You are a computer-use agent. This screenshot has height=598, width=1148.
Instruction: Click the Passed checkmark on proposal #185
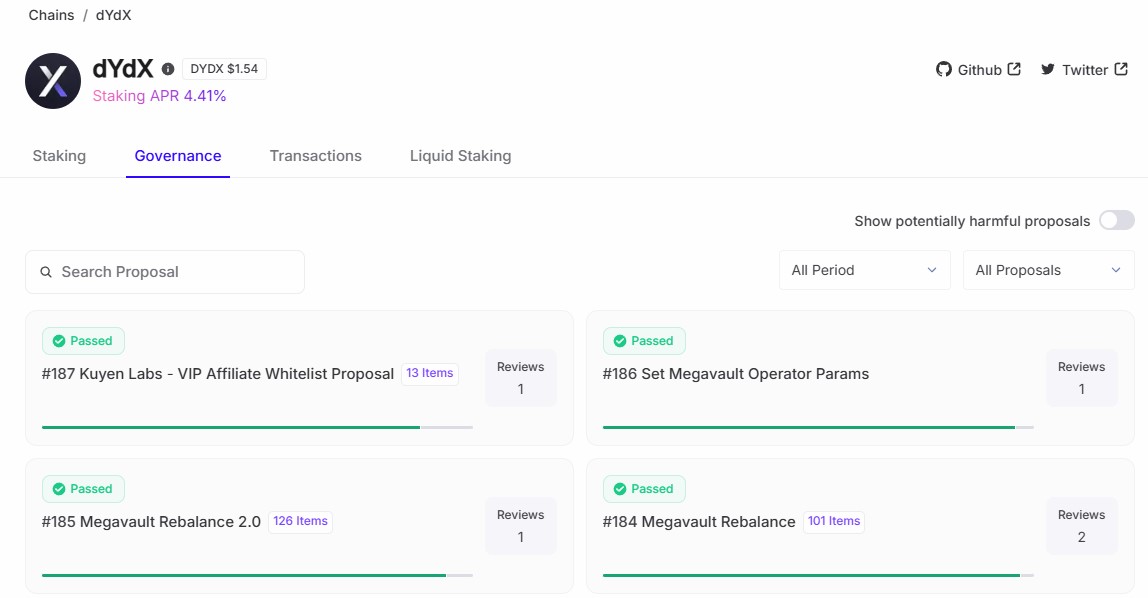(x=59, y=489)
